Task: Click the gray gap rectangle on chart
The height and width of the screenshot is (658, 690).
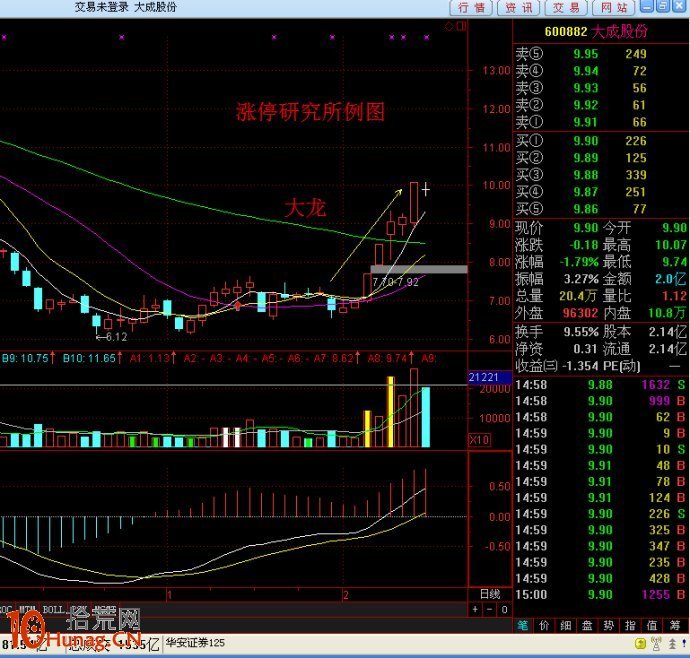Action: (x=419, y=269)
